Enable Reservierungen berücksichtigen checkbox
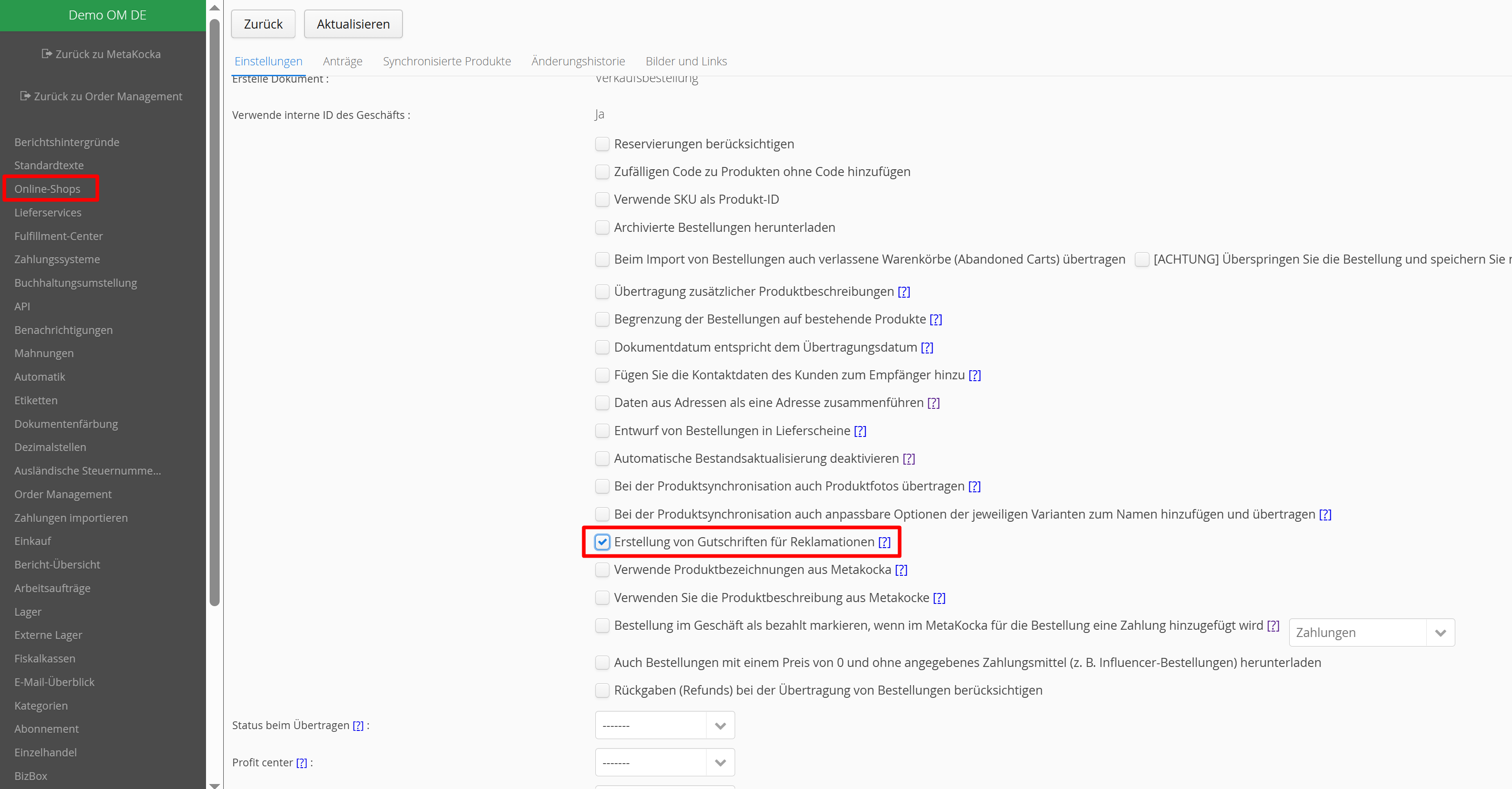The height and width of the screenshot is (789, 1512). (602, 144)
